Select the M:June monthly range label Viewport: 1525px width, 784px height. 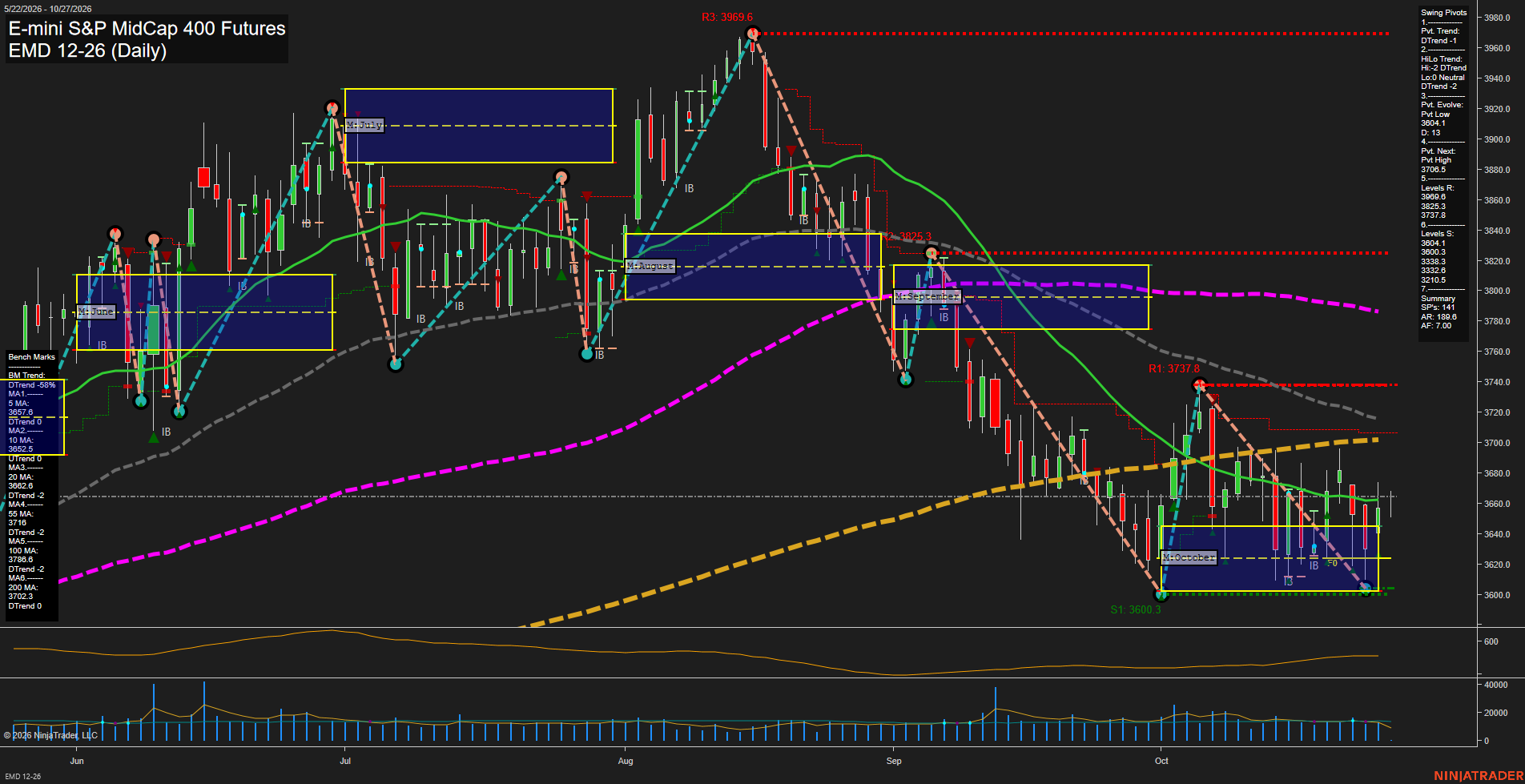click(x=97, y=312)
